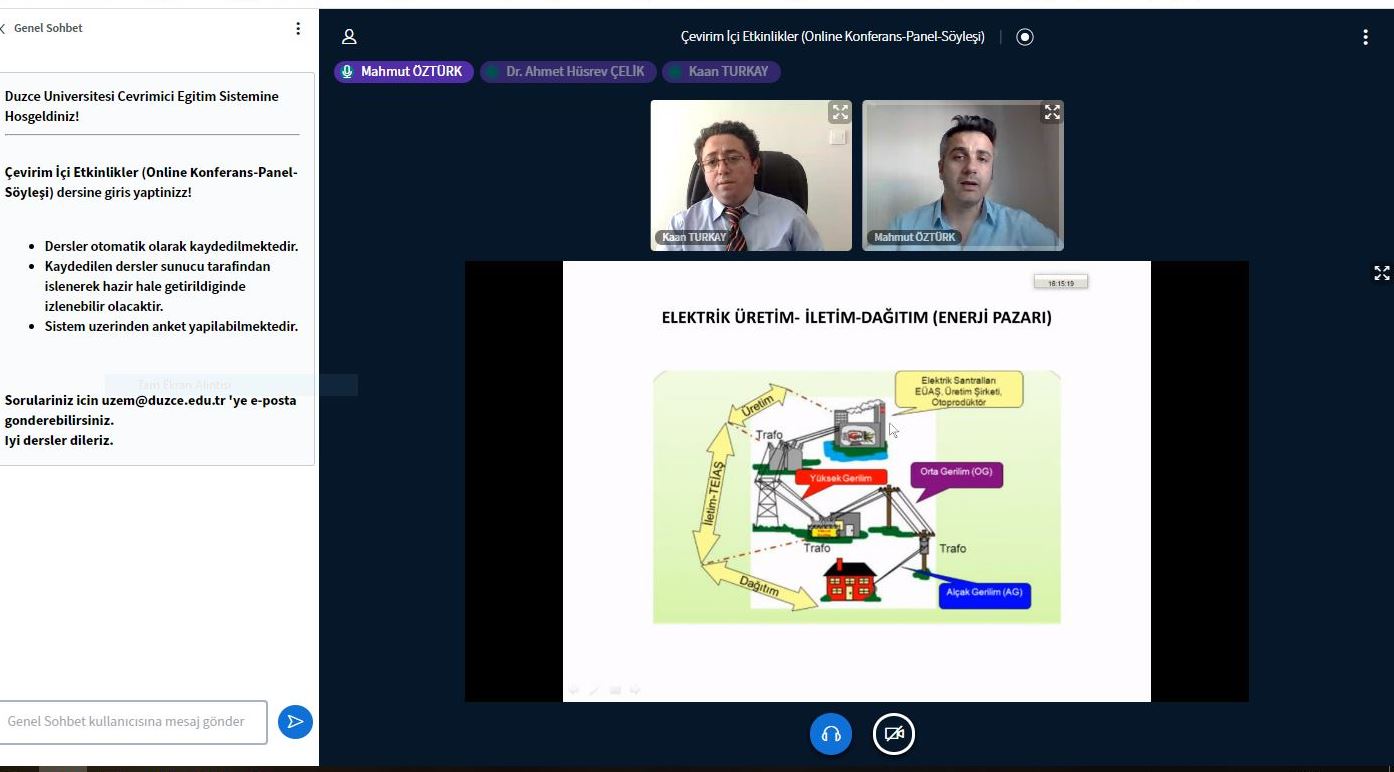Enable webcam sharing with the camera button
Viewport: 1394px width, 772px height.
[x=894, y=734]
